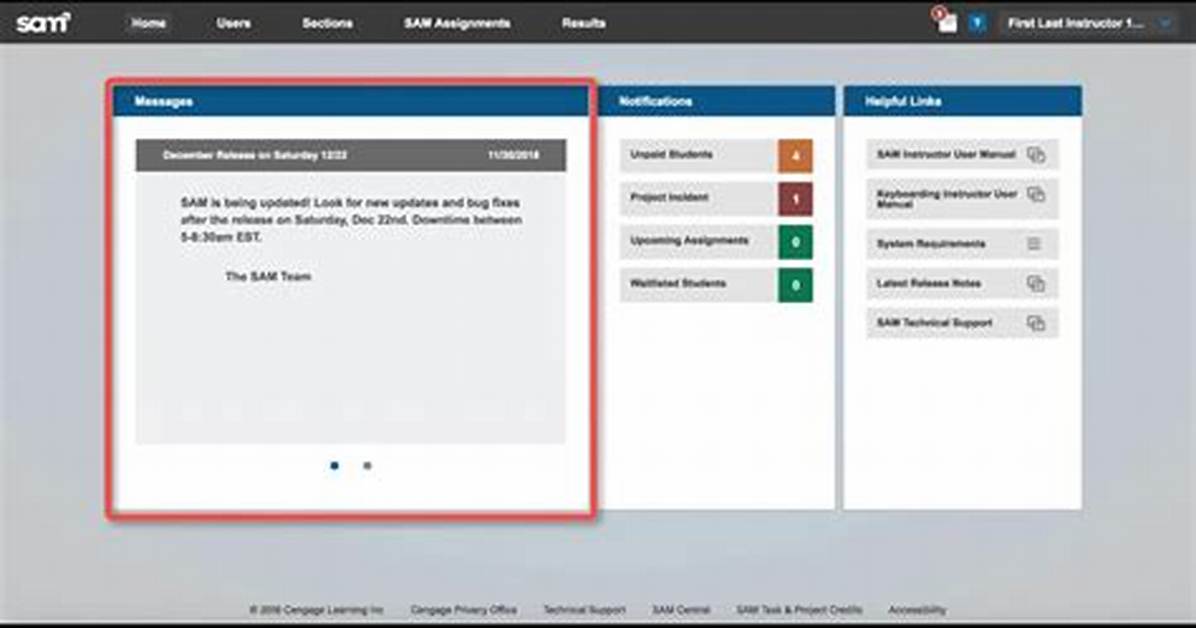This screenshot has height=628, width=1196.
Task: Open the Sections menu
Action: (327, 23)
